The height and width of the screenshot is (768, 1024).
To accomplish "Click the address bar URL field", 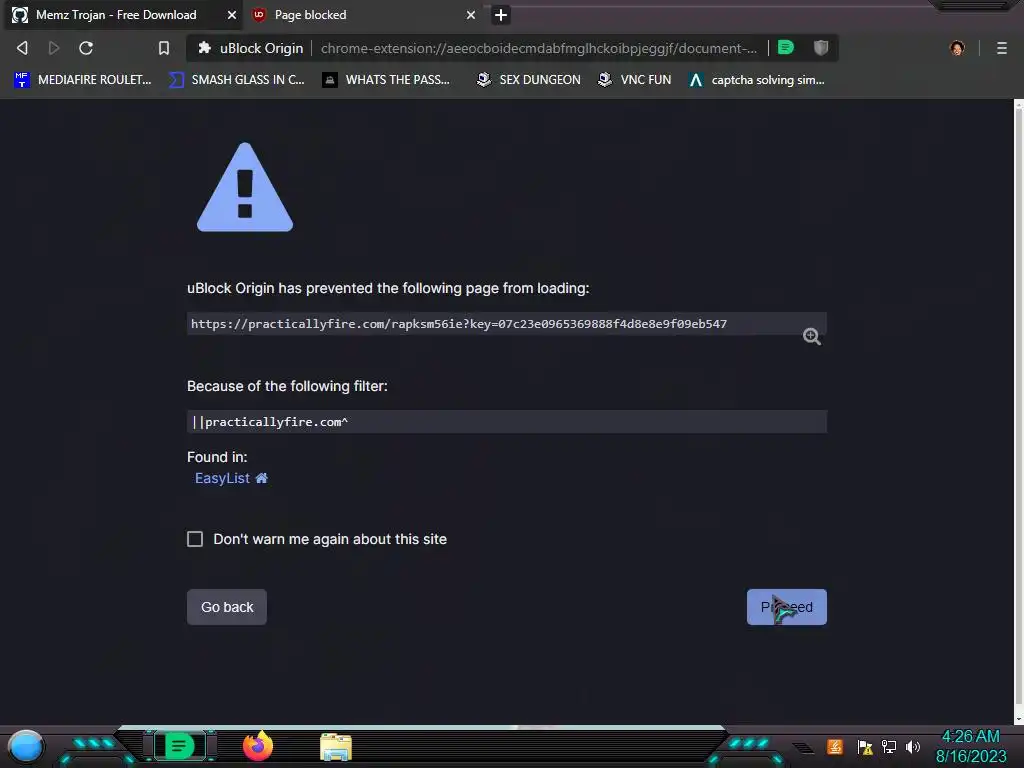I will (539, 48).
